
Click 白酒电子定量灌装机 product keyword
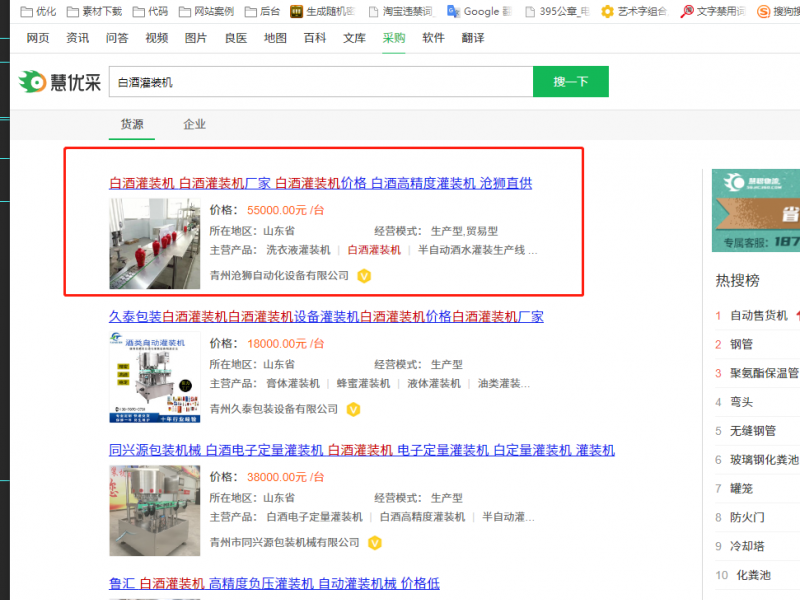tap(315, 517)
